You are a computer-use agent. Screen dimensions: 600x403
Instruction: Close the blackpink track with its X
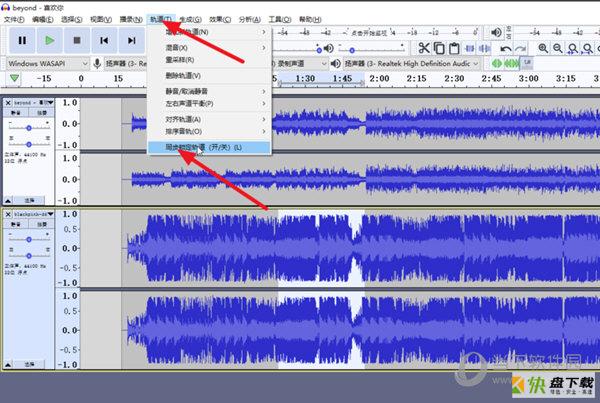(x=8, y=214)
